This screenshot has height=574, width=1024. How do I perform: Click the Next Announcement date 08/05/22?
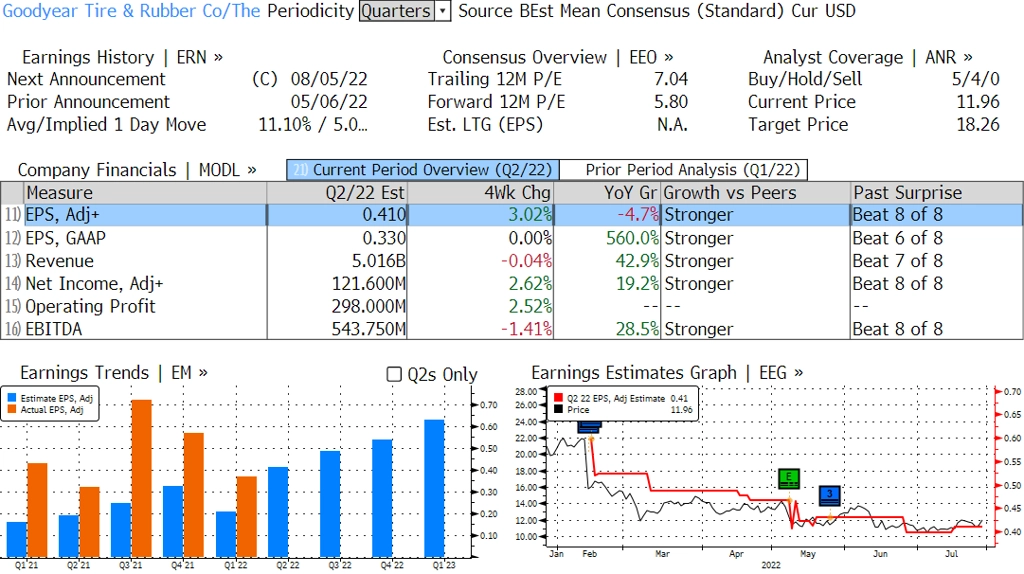(329, 79)
